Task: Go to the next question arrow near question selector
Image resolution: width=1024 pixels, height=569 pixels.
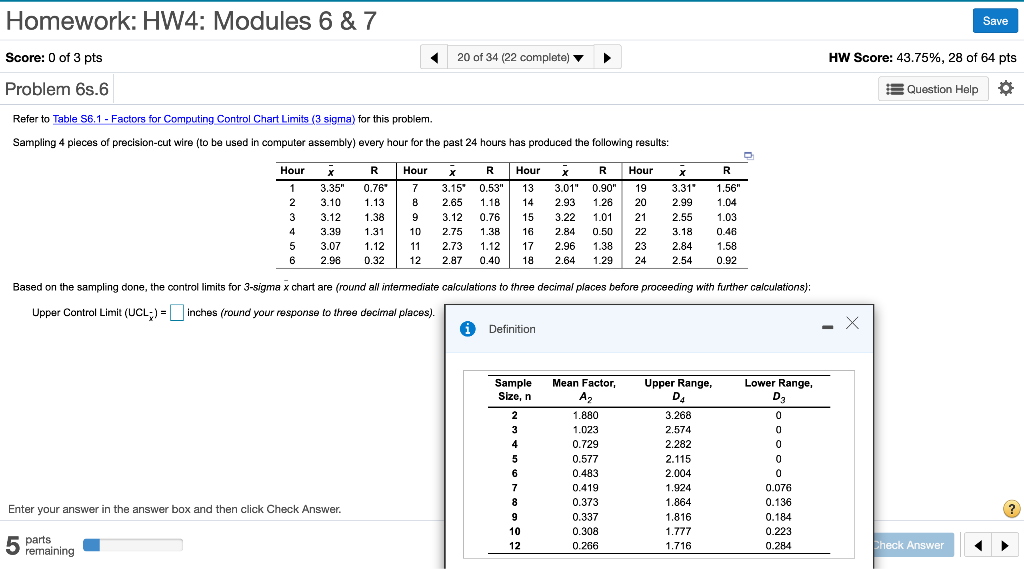Action: click(607, 57)
